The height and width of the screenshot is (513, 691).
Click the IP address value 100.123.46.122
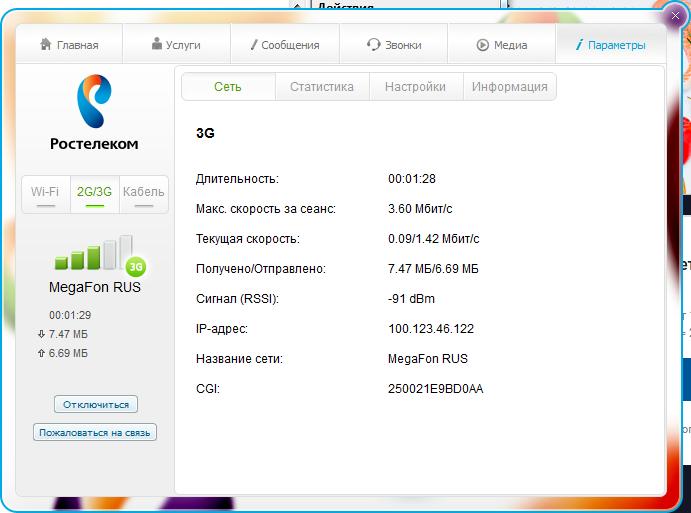(x=431, y=328)
